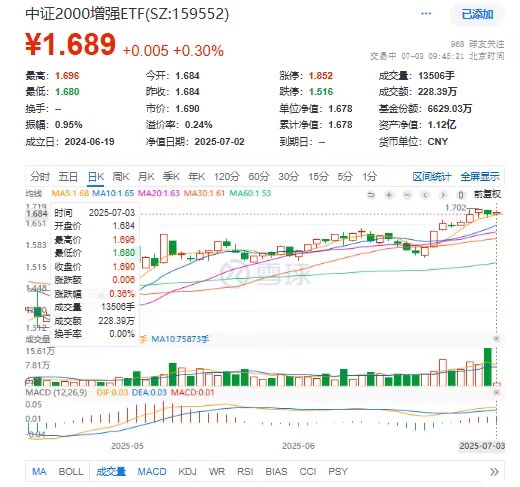Toggle the RSI indicator

pos(245,471)
